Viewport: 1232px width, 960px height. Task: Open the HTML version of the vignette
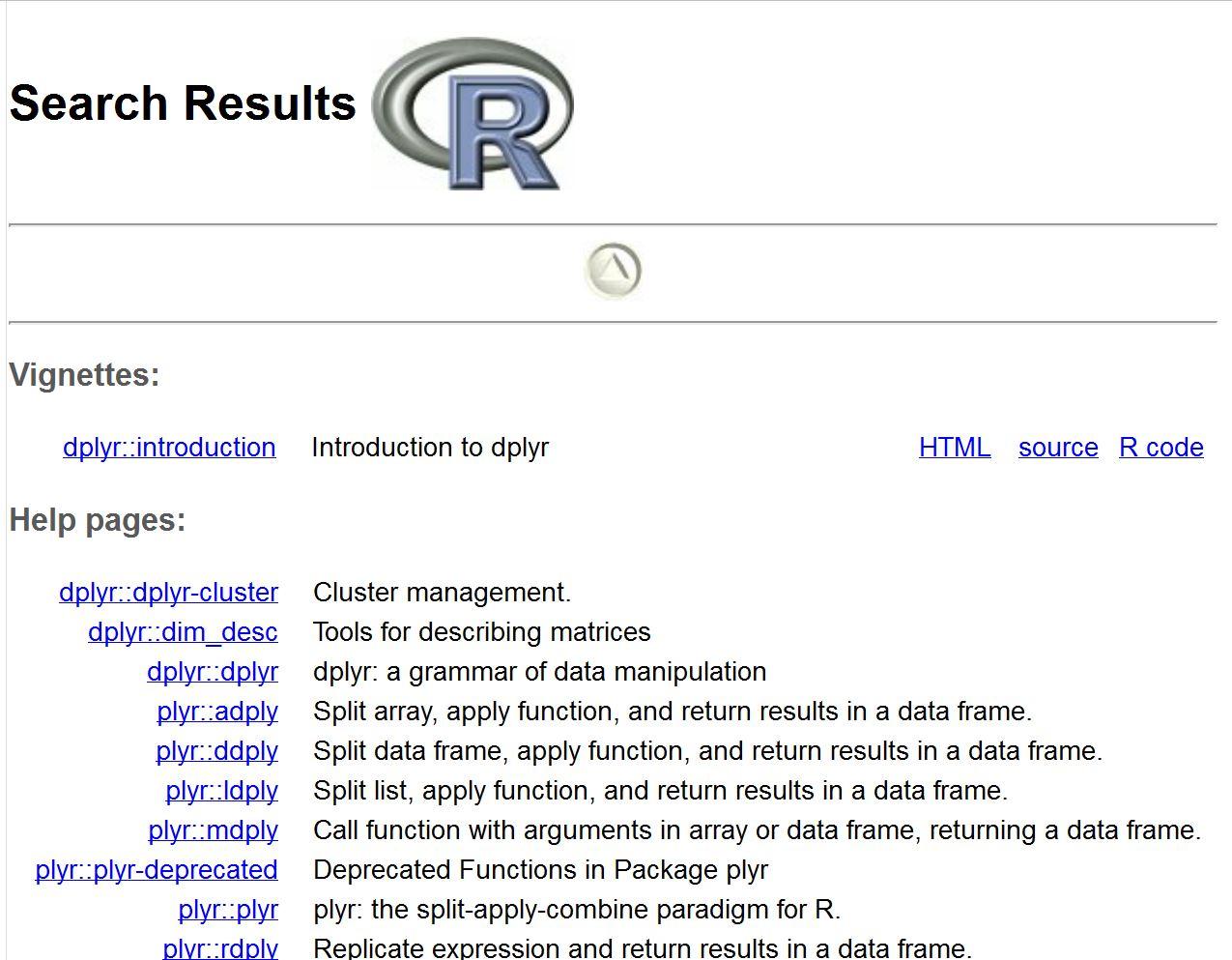tap(955, 448)
